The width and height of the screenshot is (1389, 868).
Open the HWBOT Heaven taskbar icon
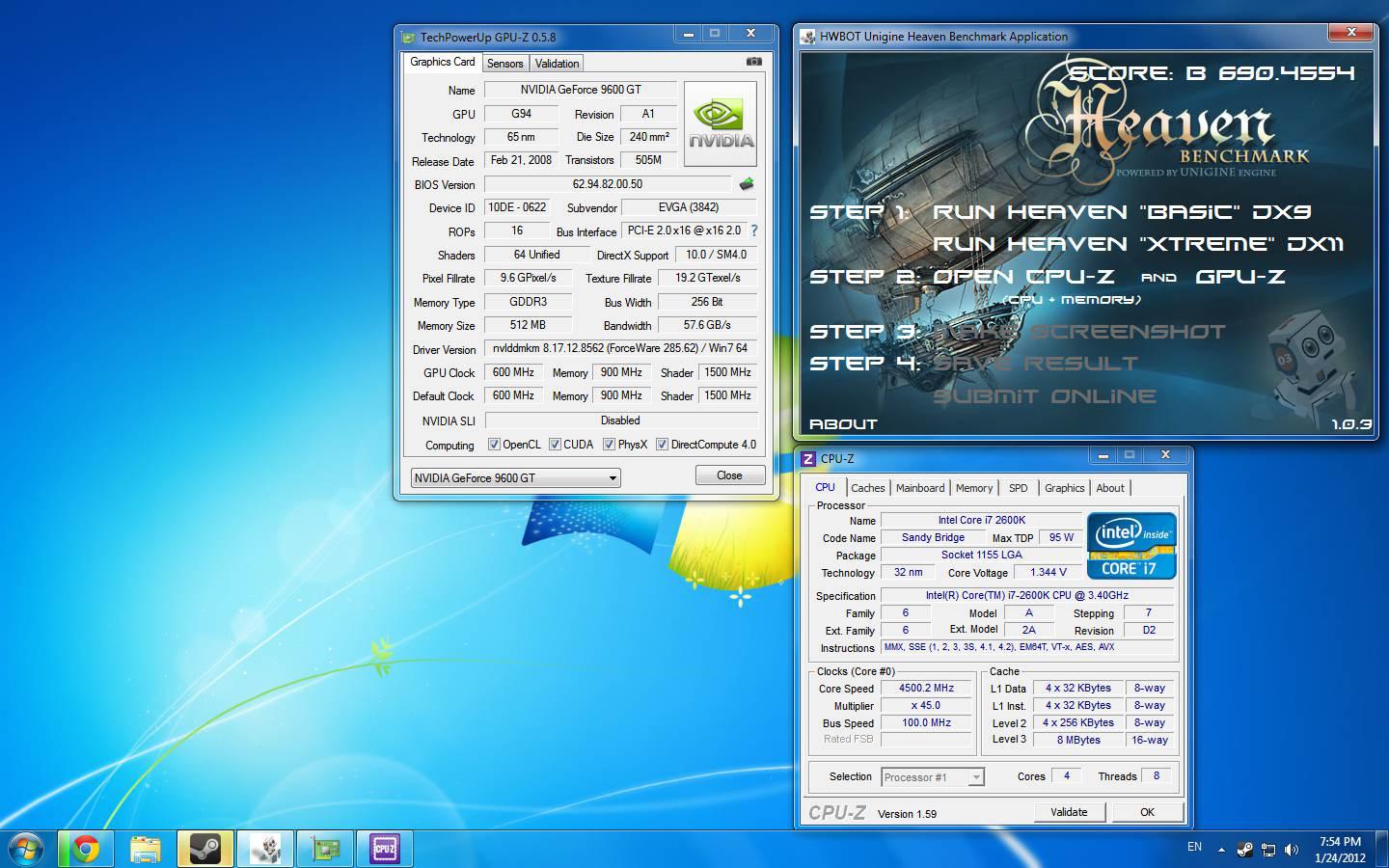[264, 849]
